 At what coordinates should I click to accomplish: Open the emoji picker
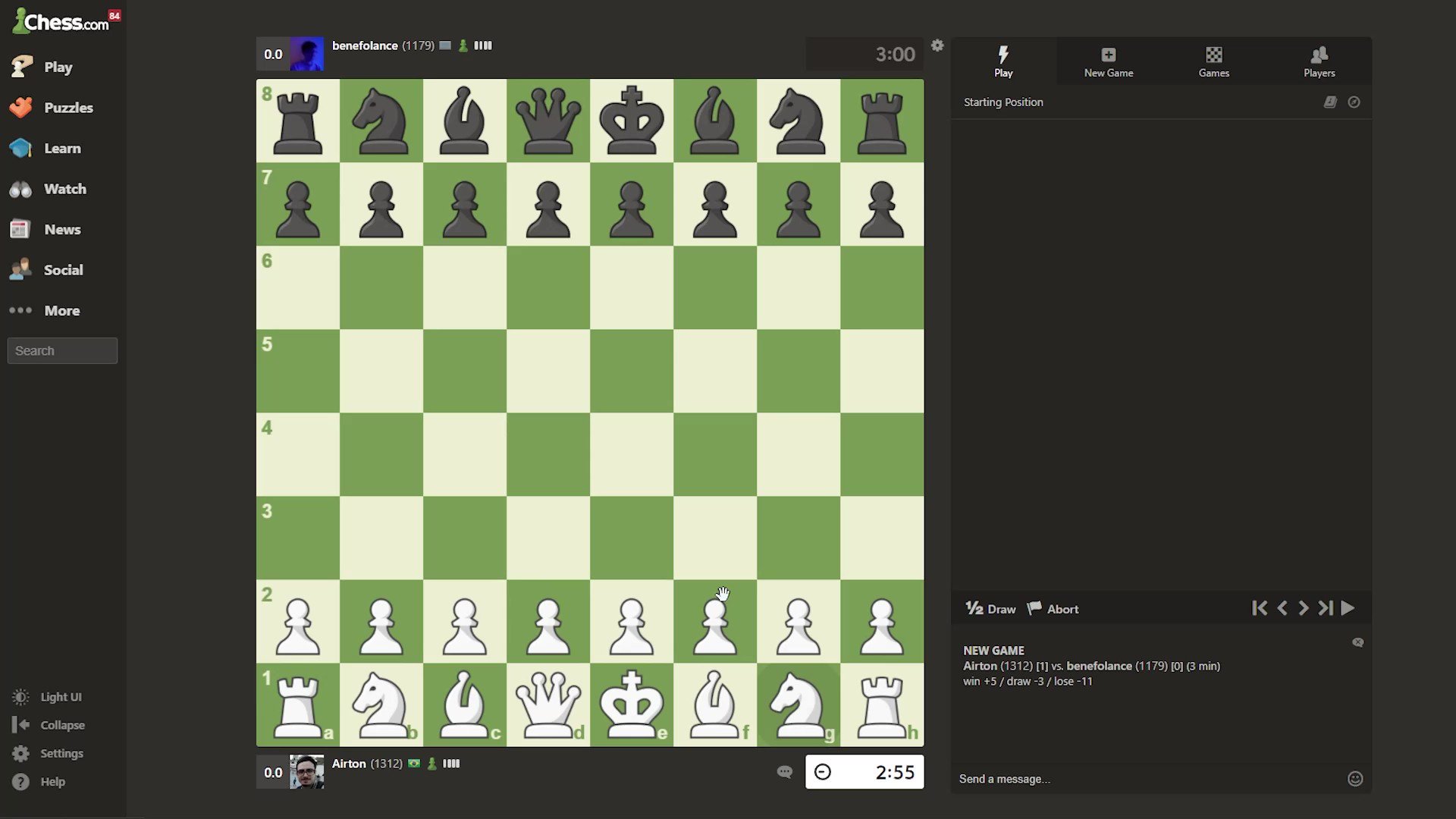[x=1355, y=779]
